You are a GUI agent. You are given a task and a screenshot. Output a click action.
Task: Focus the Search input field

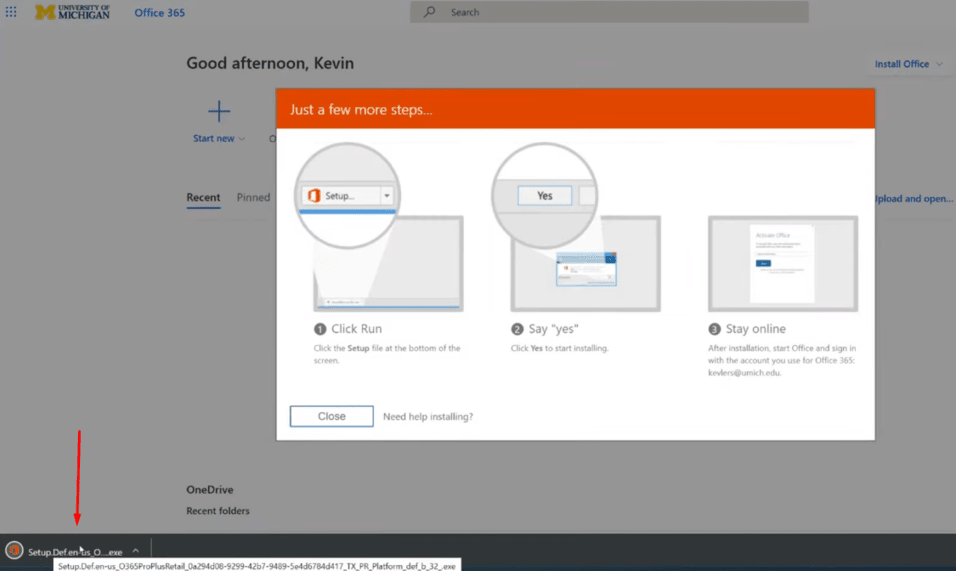[x=609, y=12]
